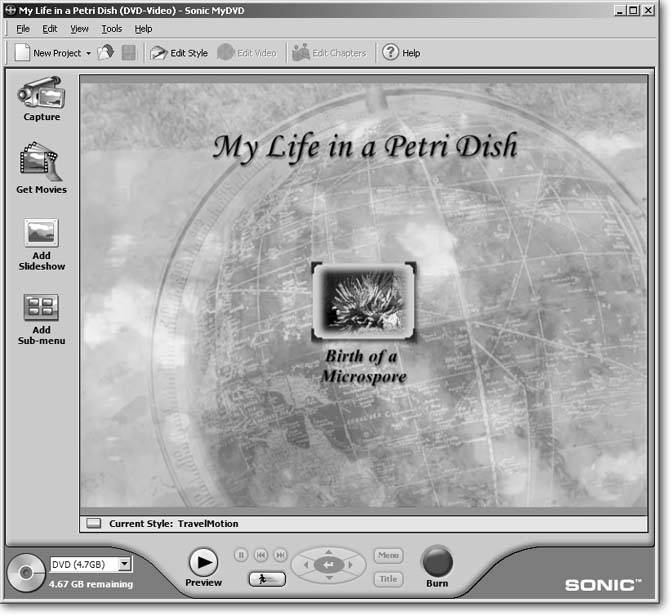Image resolution: width=672 pixels, height=616 pixels.
Task: Open the New Project dropdown arrow
Action: coord(88,53)
